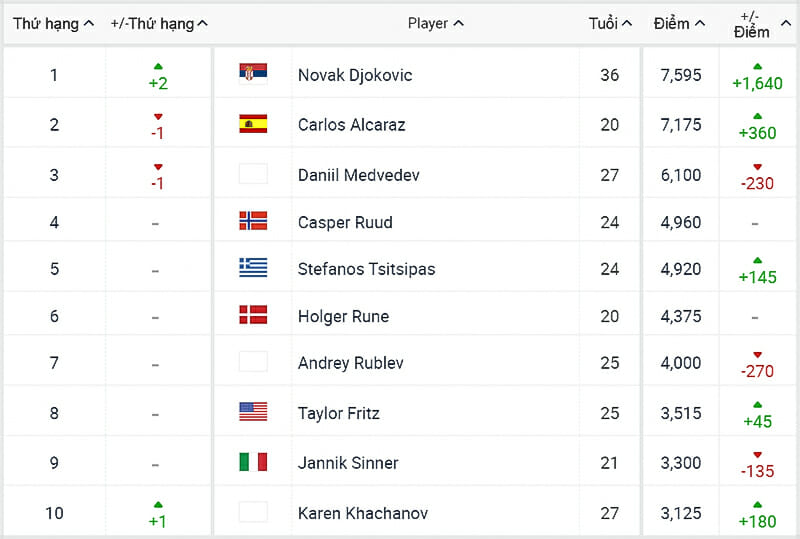Viewport: 800px width, 539px height.
Task: Sort by +/-Thứ hạng column
Action: pyautogui.click(x=159, y=23)
